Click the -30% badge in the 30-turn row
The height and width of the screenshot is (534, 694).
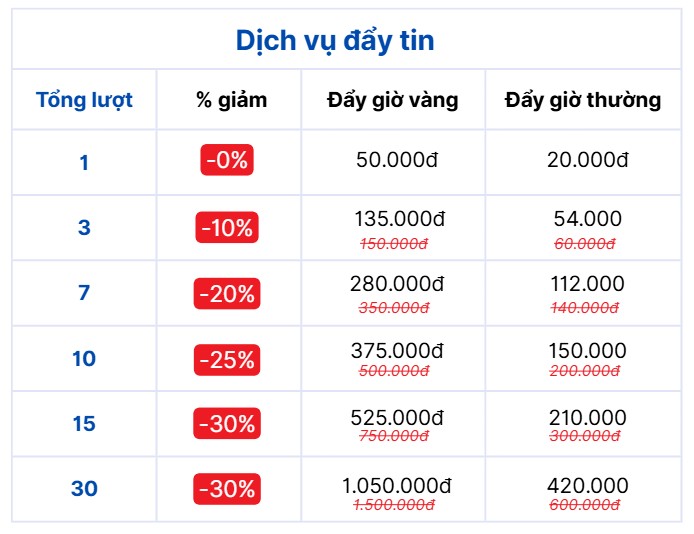(x=227, y=490)
